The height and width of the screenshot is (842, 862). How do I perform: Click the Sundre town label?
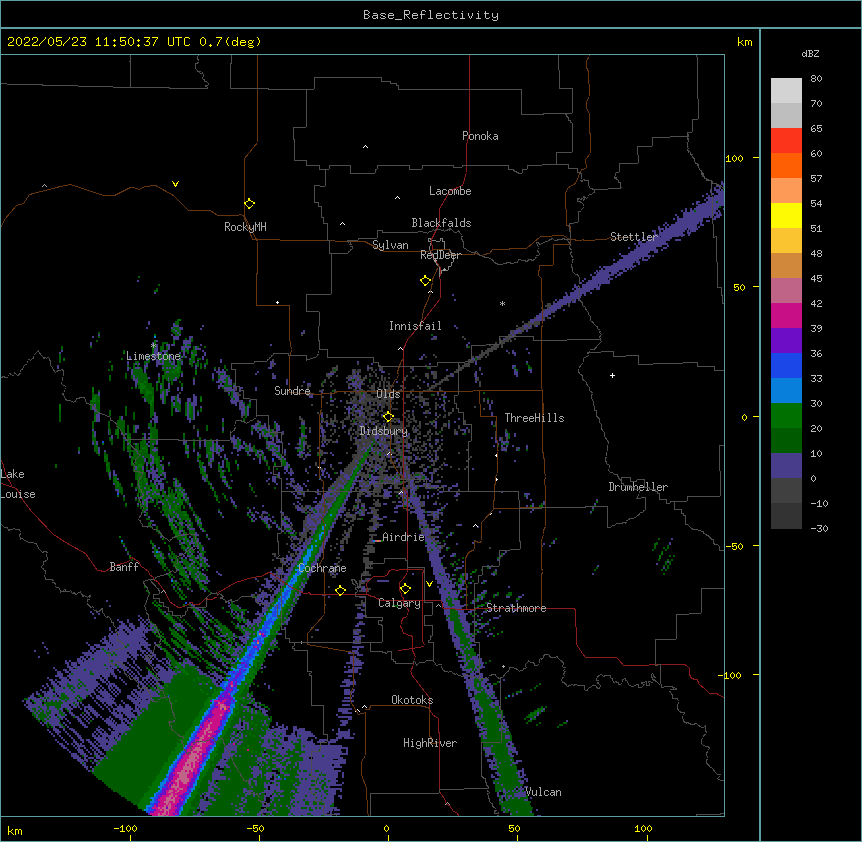click(292, 391)
